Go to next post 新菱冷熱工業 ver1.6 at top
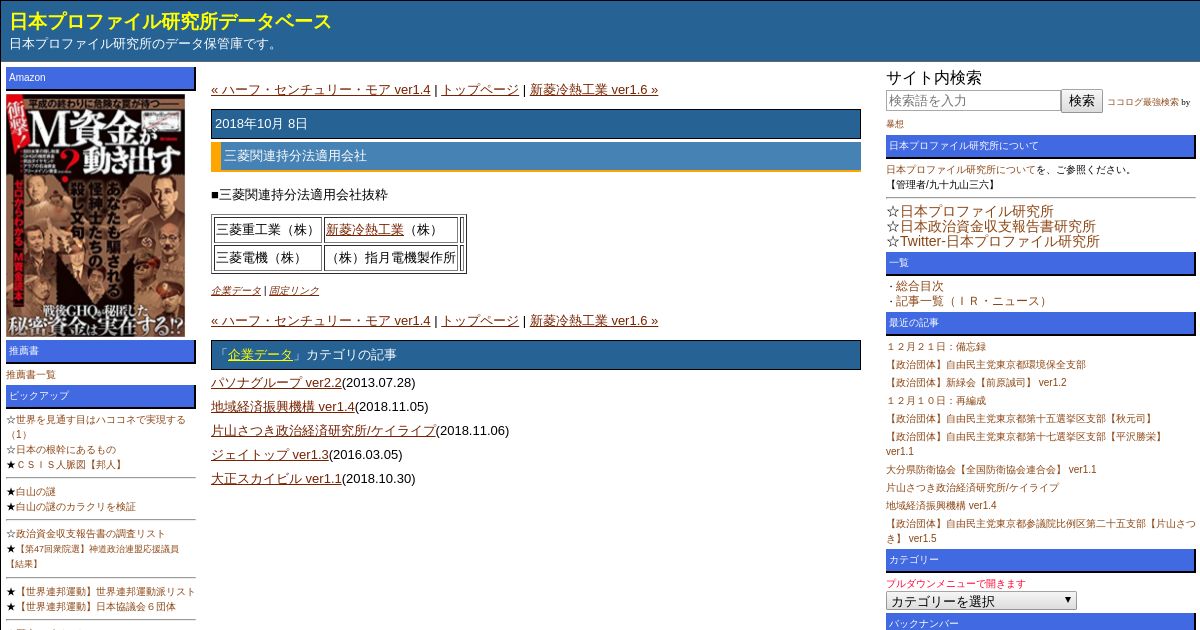 [594, 89]
